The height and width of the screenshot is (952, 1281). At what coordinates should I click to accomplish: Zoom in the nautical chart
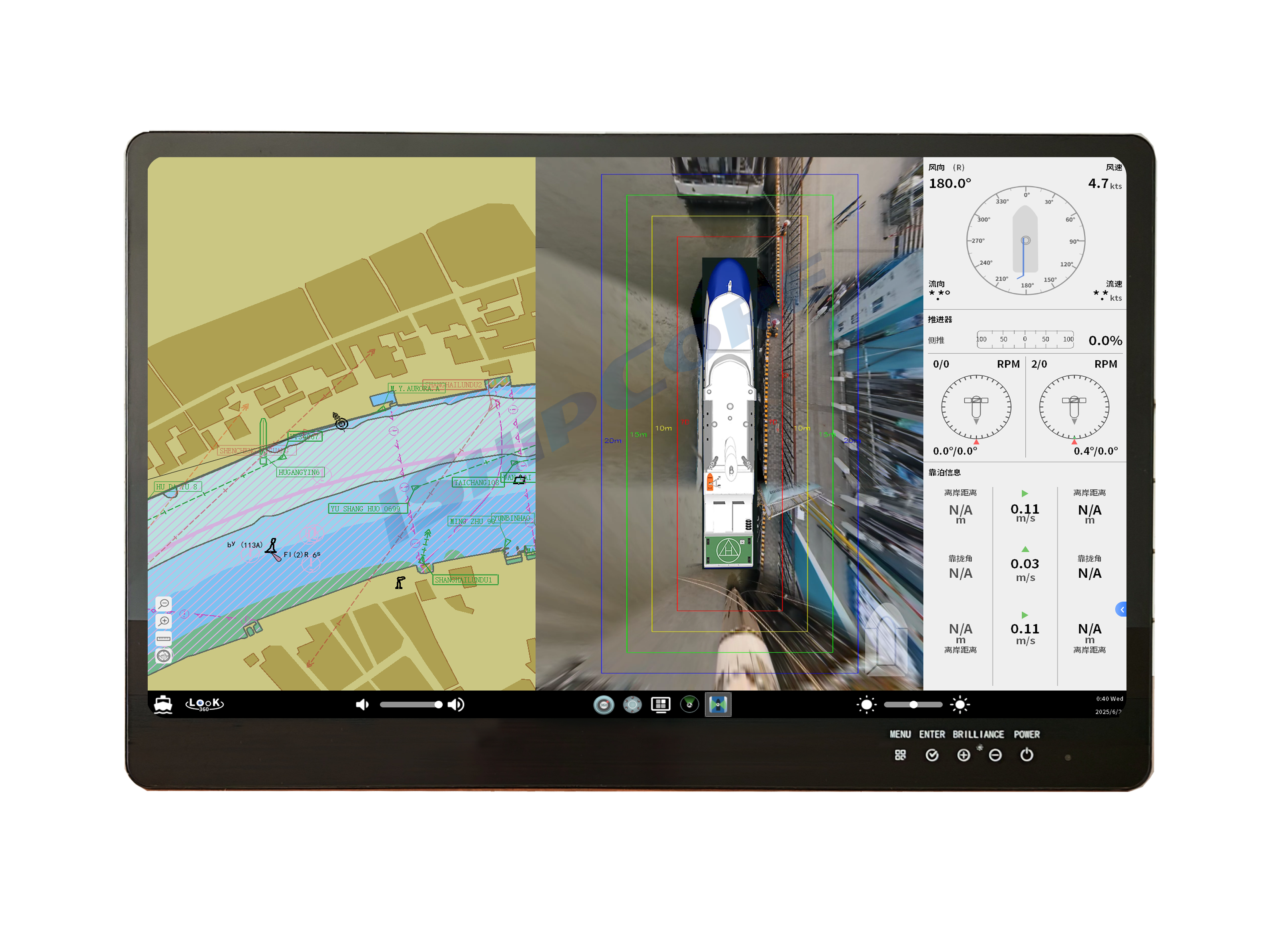(164, 621)
